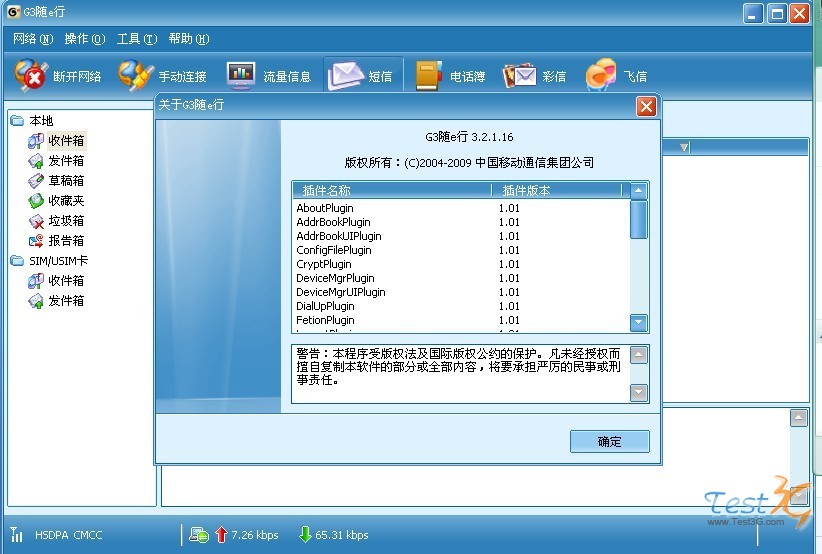The height and width of the screenshot is (554, 822).
Task: Select local 发件箱 outbox icon under 本地
Action: 36,161
